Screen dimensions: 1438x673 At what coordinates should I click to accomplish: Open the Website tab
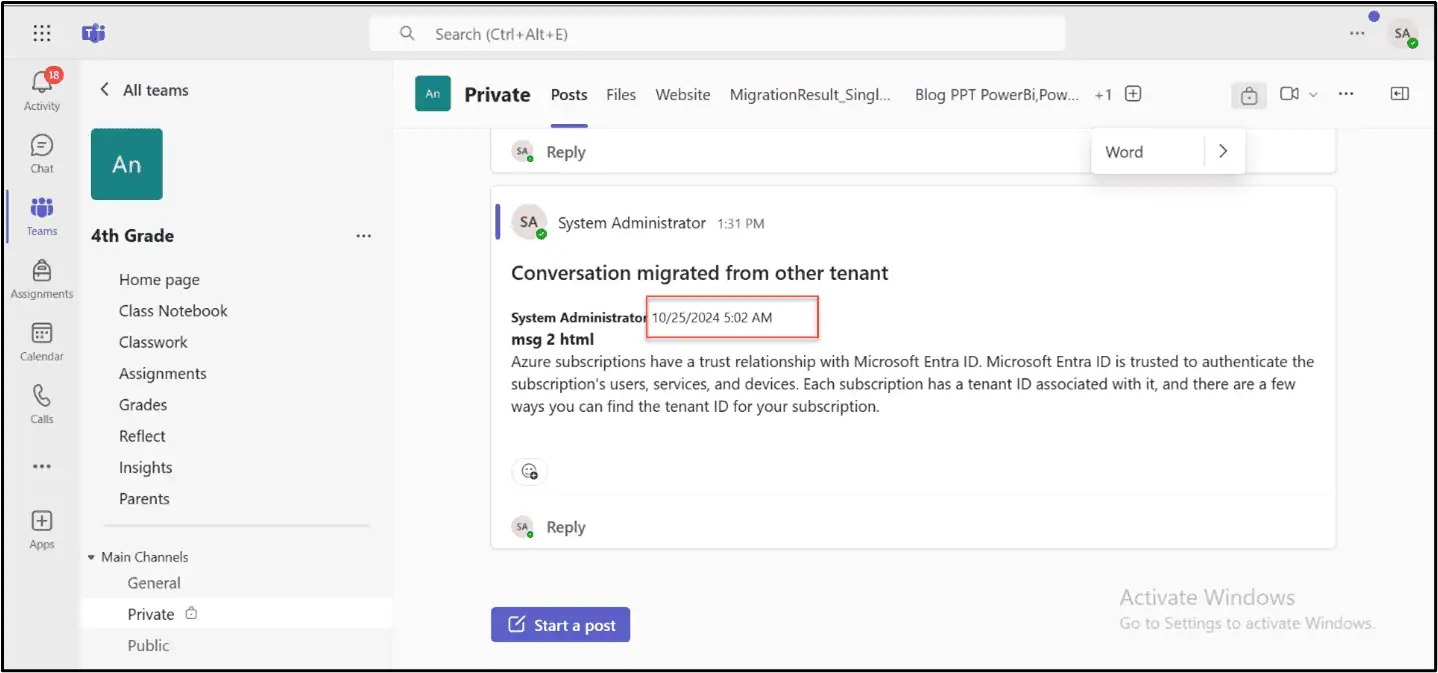point(682,94)
